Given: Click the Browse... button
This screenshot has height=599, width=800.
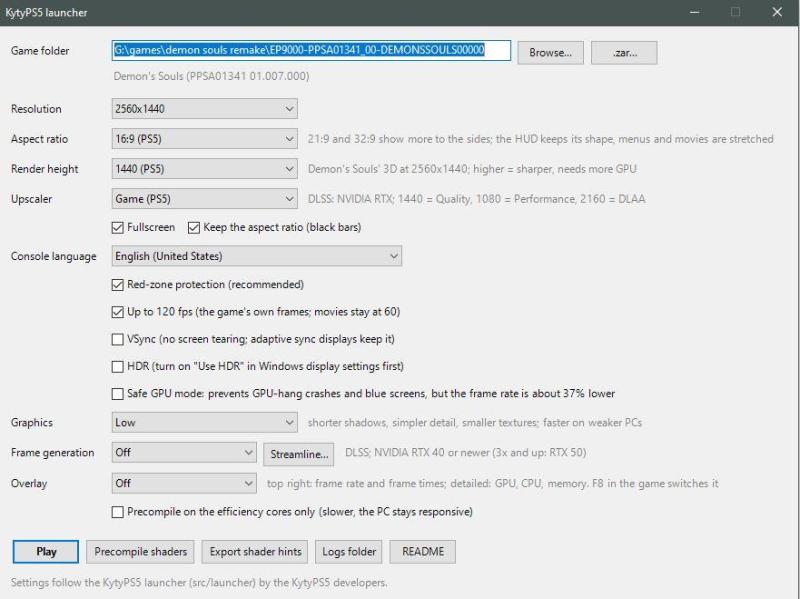Looking at the screenshot, I should coord(550,53).
